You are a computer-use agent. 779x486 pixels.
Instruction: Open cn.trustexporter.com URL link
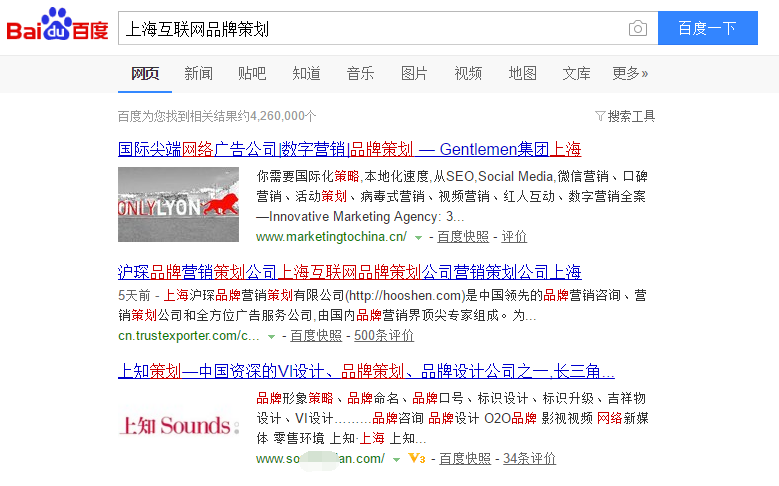[189, 336]
